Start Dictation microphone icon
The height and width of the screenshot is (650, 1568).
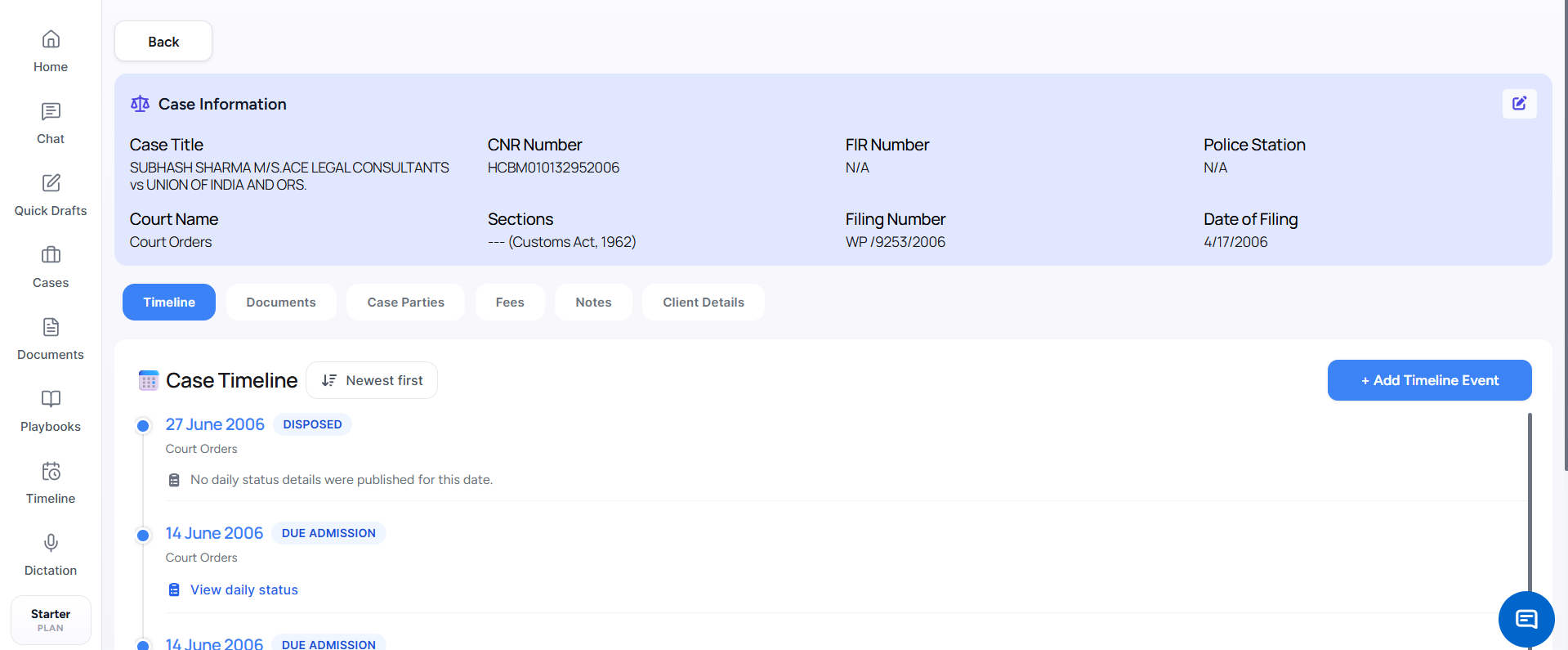(51, 543)
